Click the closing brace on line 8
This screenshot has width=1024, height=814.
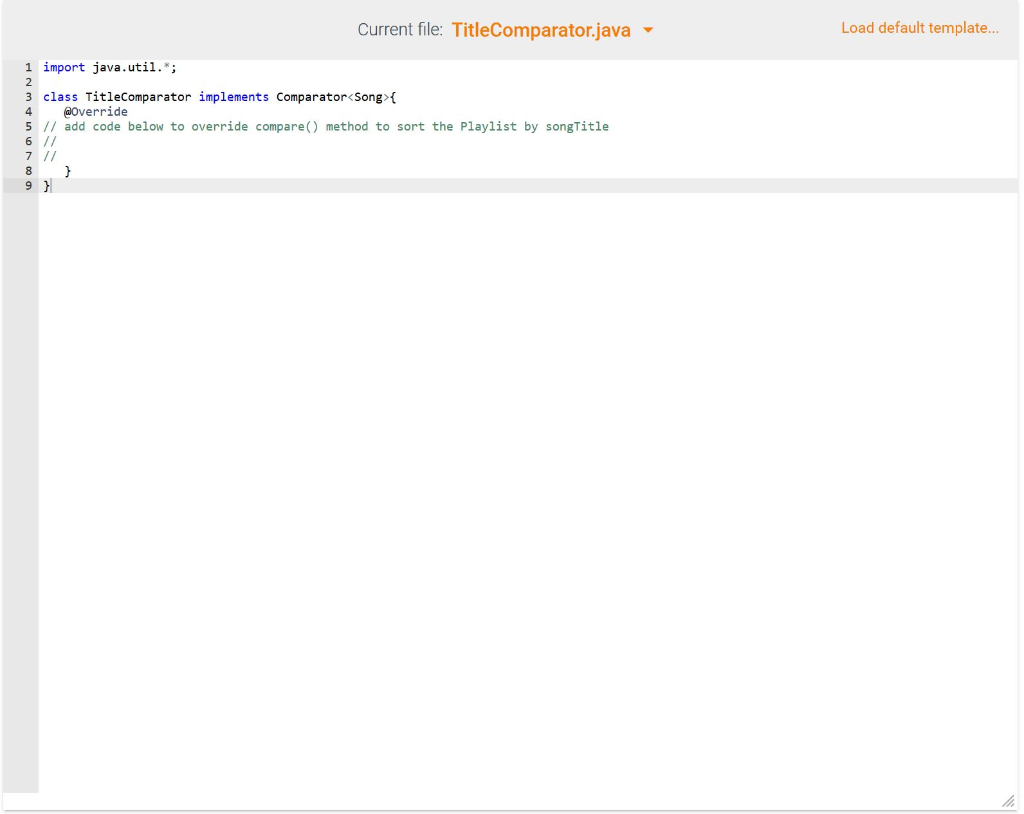(x=69, y=170)
